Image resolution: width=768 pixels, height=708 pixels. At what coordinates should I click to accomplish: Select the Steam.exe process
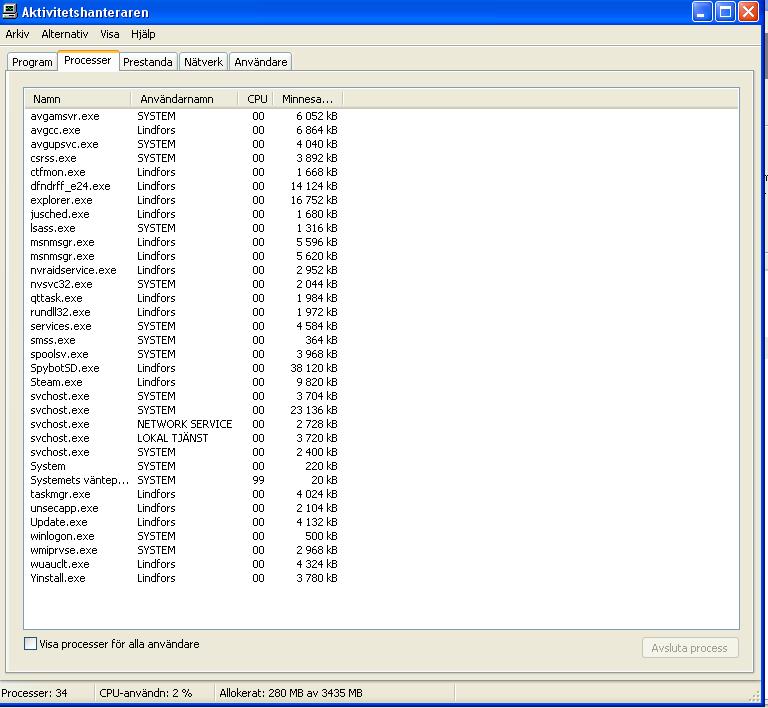[x=184, y=382]
